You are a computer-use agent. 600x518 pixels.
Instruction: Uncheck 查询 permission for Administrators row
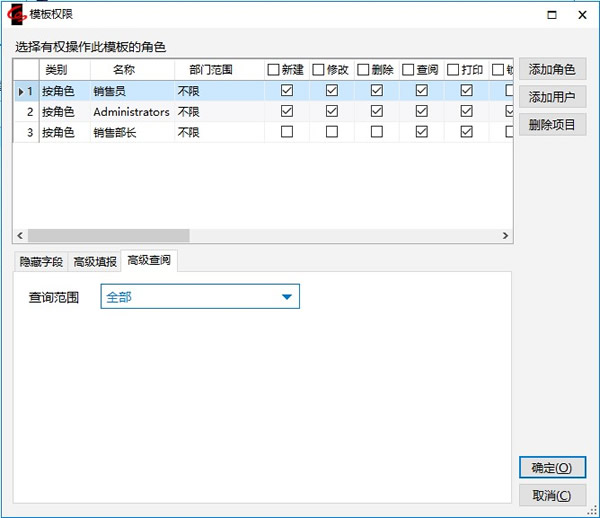(x=422, y=111)
